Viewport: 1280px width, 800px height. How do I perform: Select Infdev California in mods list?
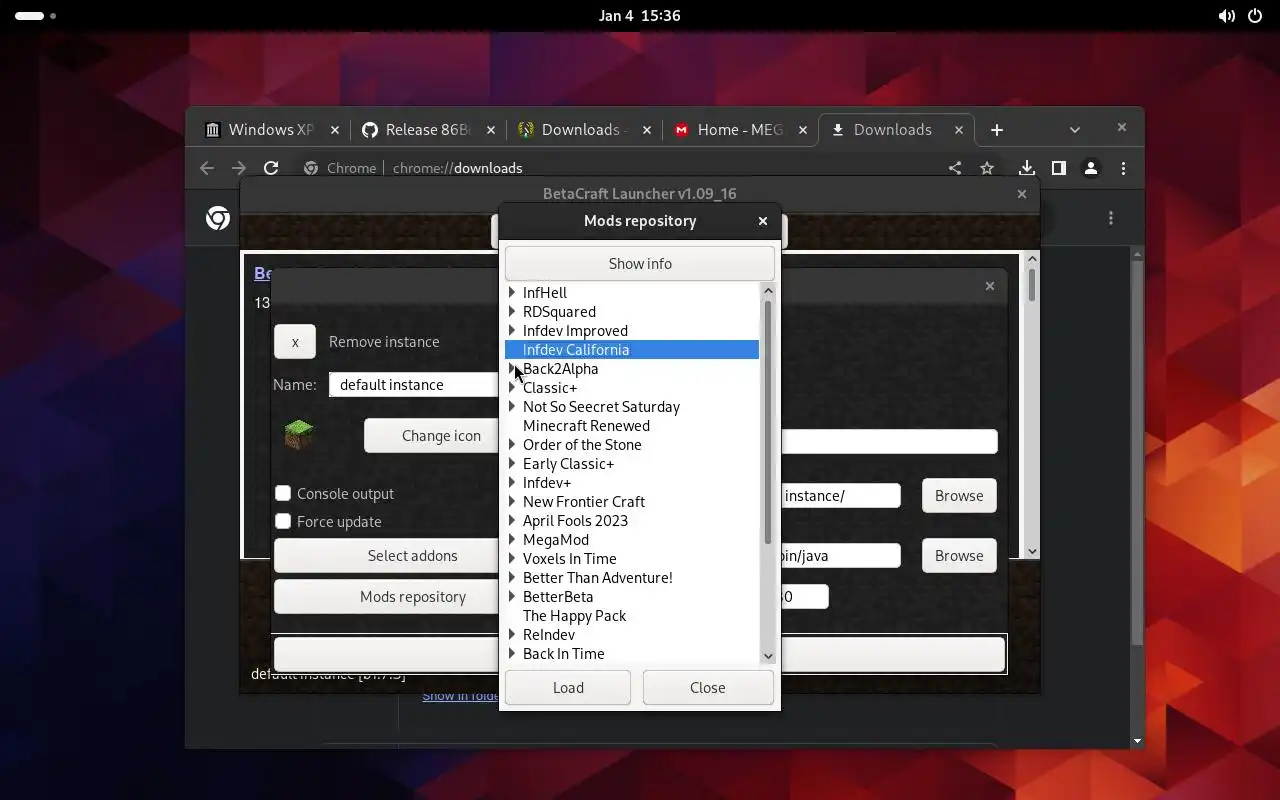pos(632,350)
